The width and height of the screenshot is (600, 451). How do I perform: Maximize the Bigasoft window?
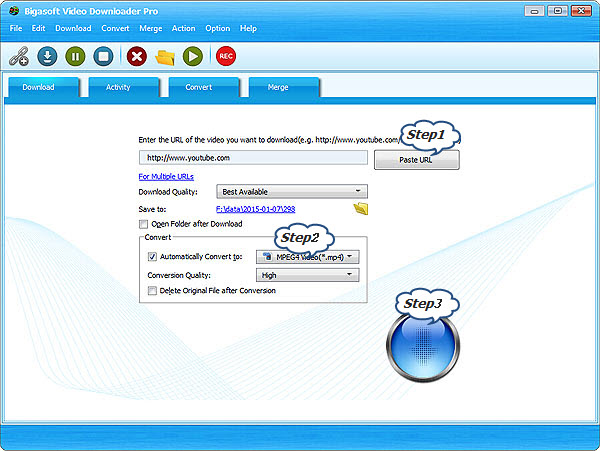point(558,11)
